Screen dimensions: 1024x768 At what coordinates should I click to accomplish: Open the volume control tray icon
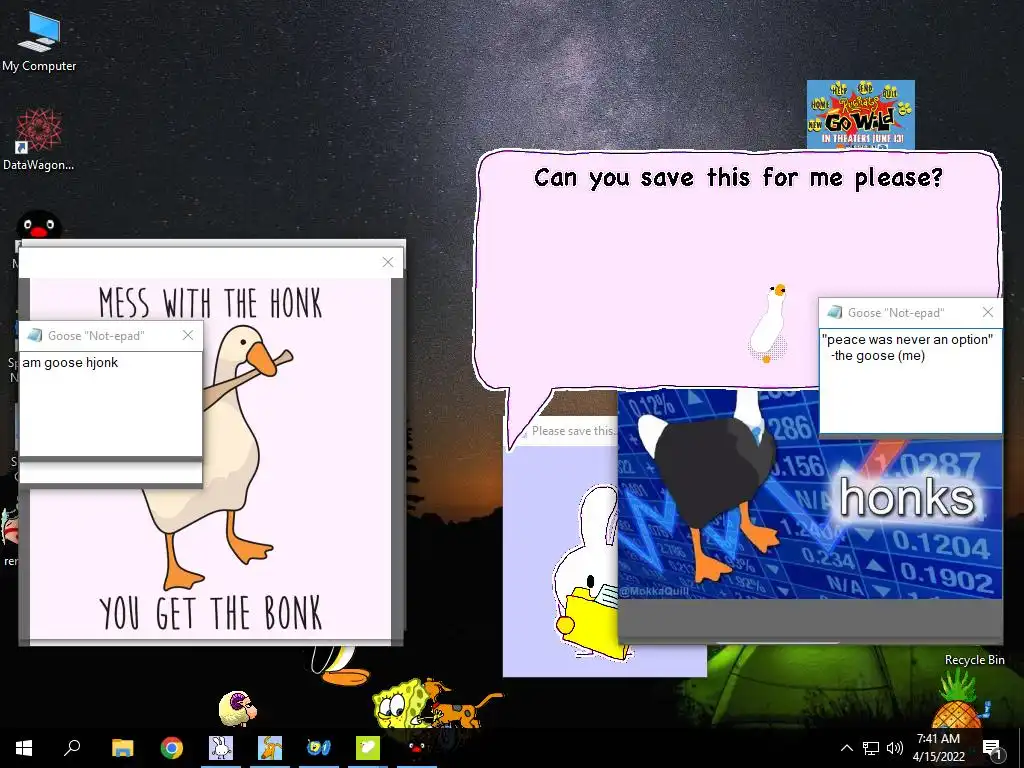(x=895, y=748)
